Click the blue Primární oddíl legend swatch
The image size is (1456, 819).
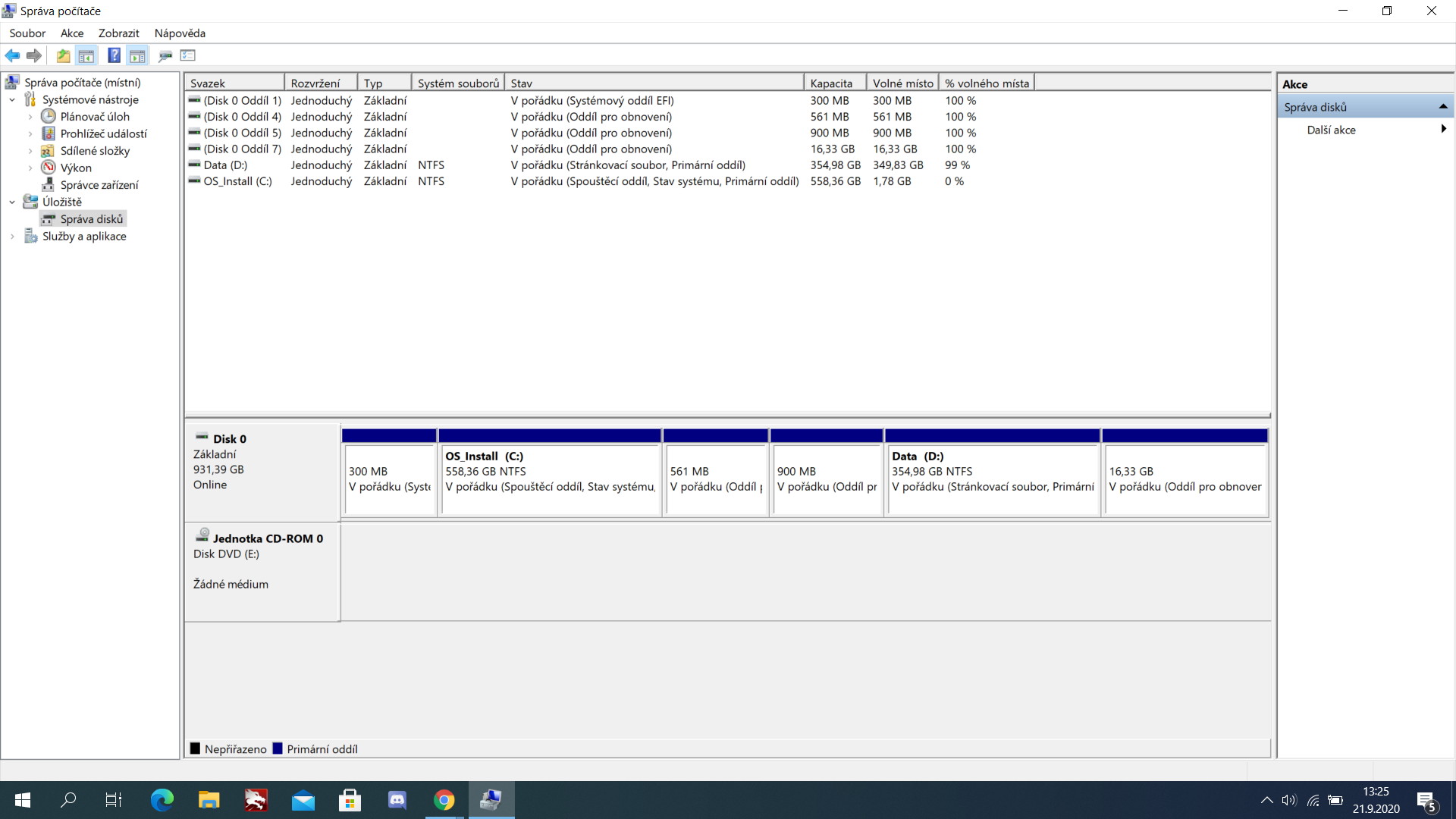click(278, 748)
